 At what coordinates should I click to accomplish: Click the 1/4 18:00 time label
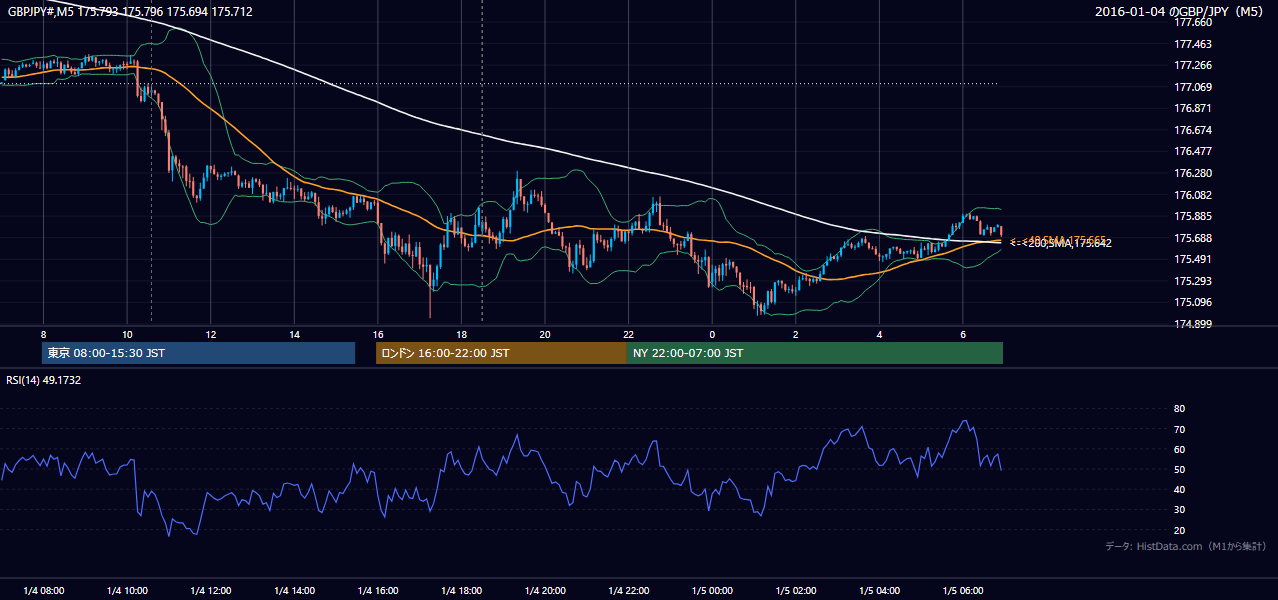pyautogui.click(x=461, y=590)
